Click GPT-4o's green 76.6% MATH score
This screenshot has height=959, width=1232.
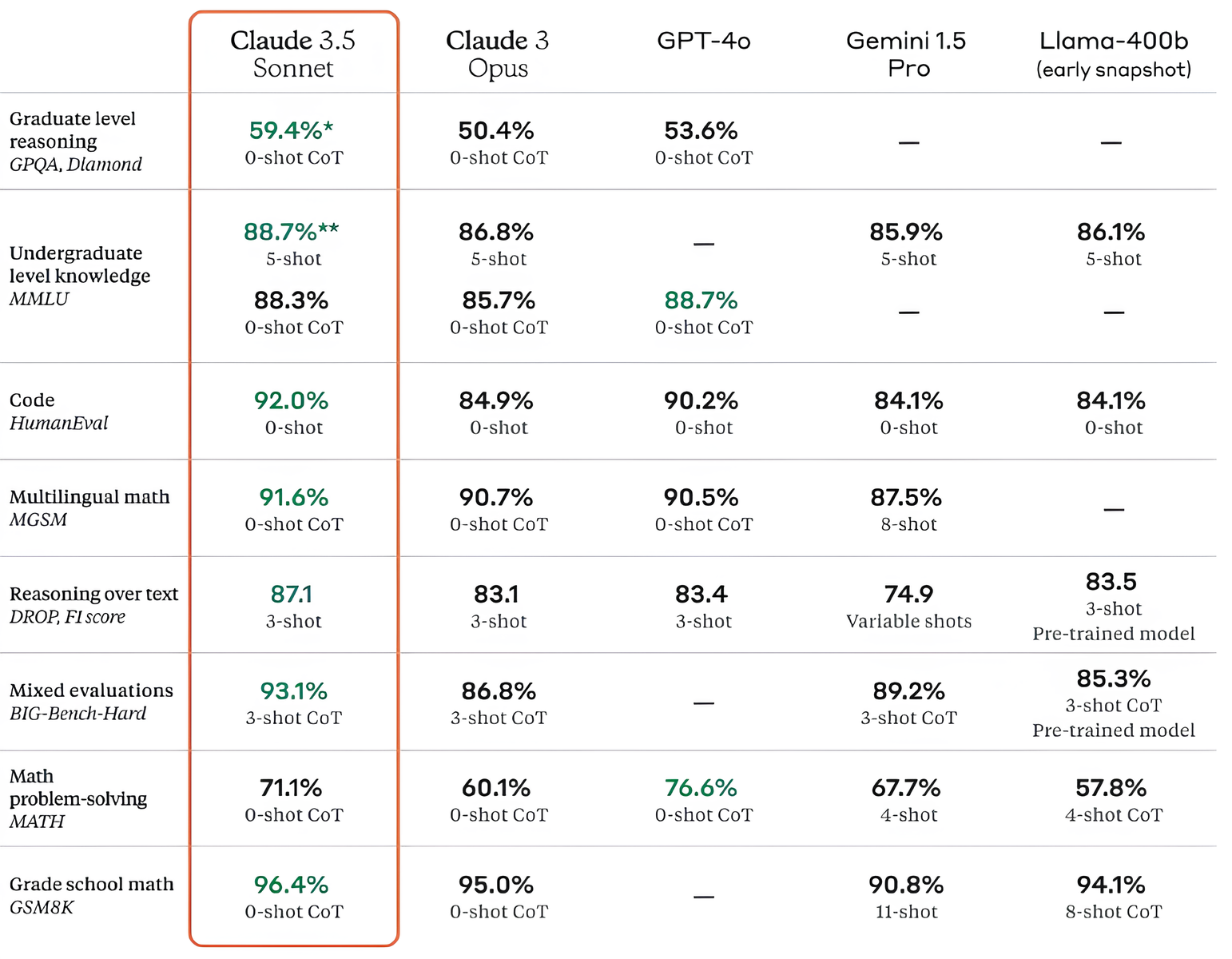coord(701,788)
